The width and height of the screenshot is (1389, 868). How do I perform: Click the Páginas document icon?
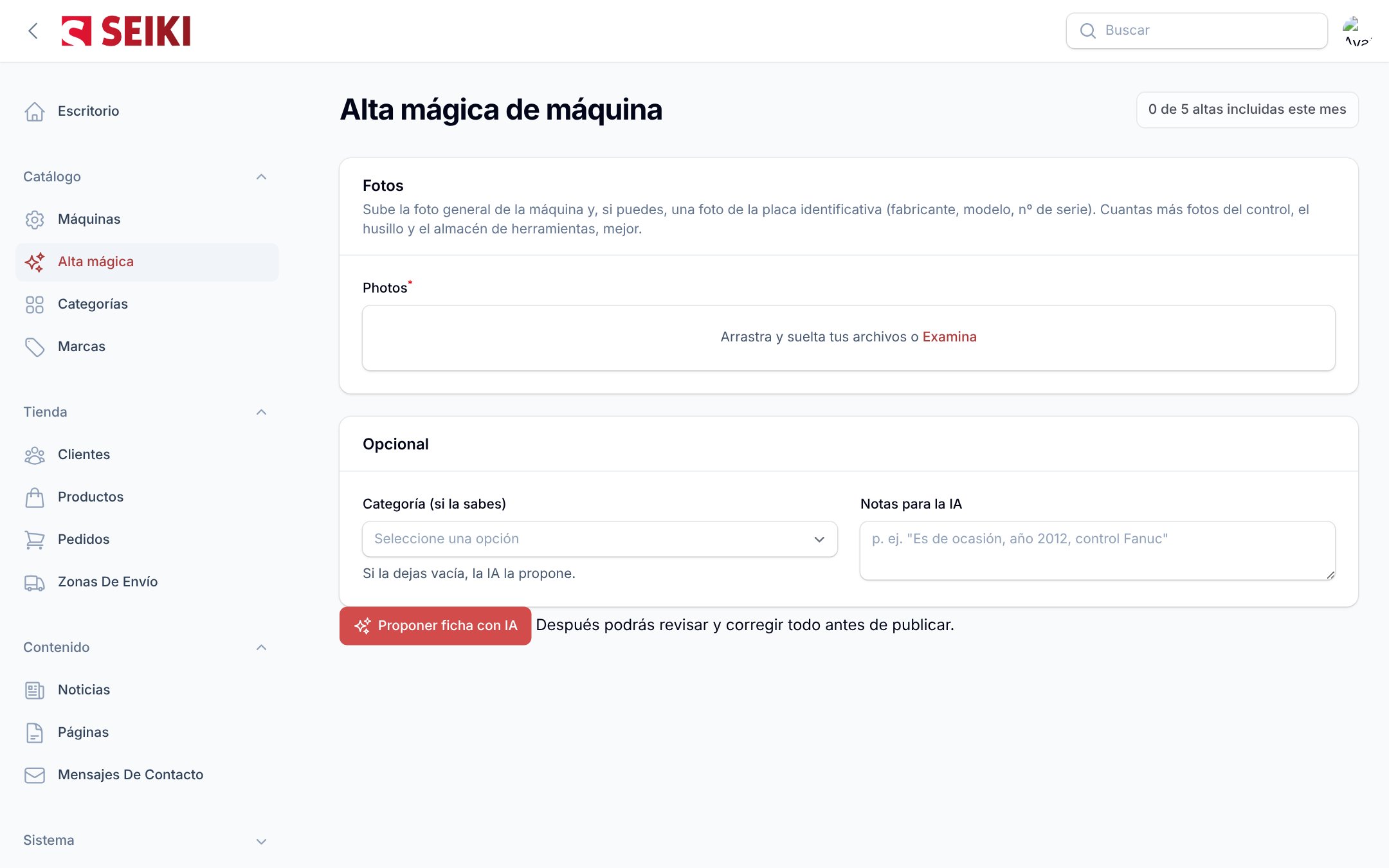coord(35,732)
